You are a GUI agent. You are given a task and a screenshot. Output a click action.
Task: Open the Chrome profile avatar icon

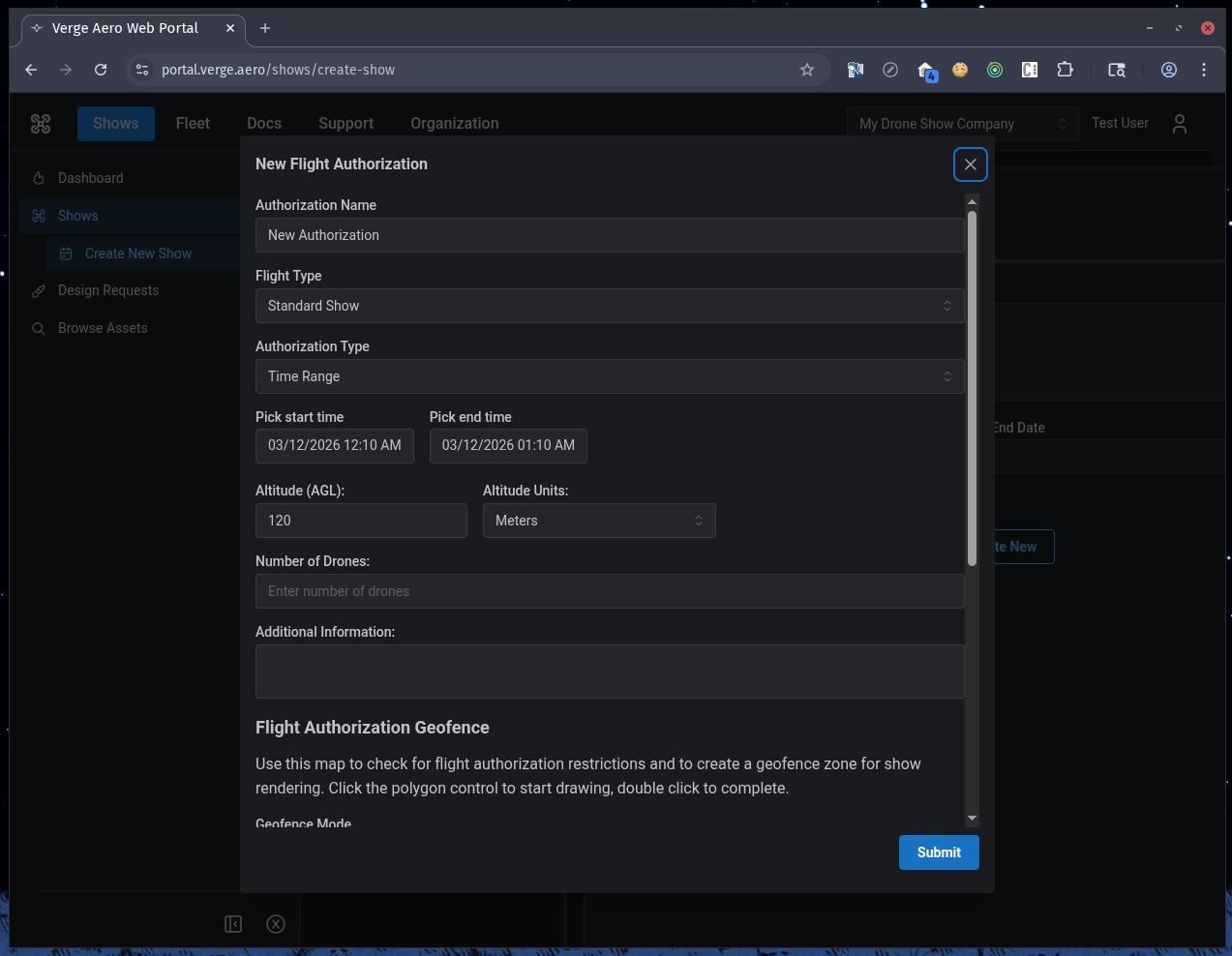coord(1168,70)
